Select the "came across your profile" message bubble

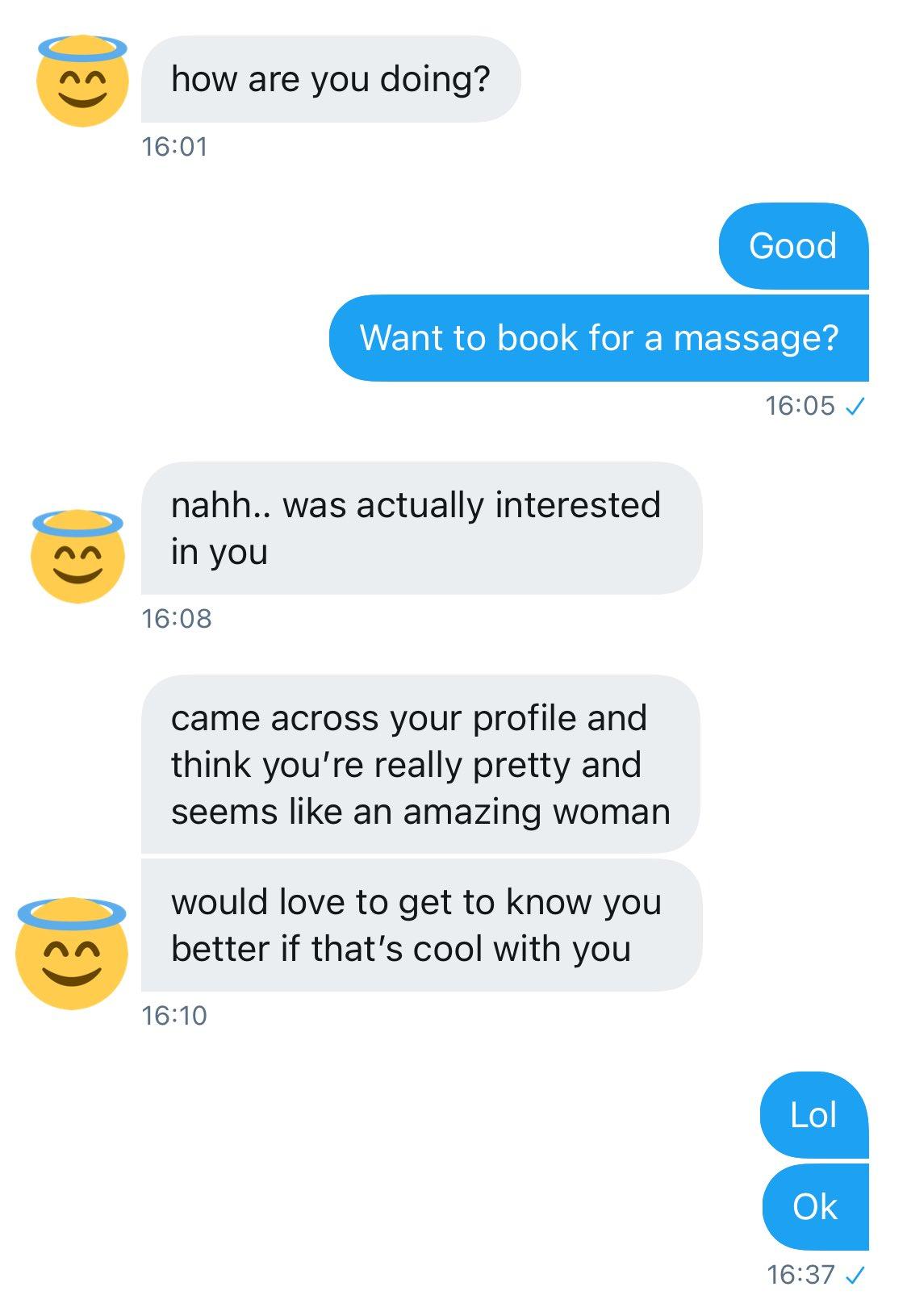420,764
